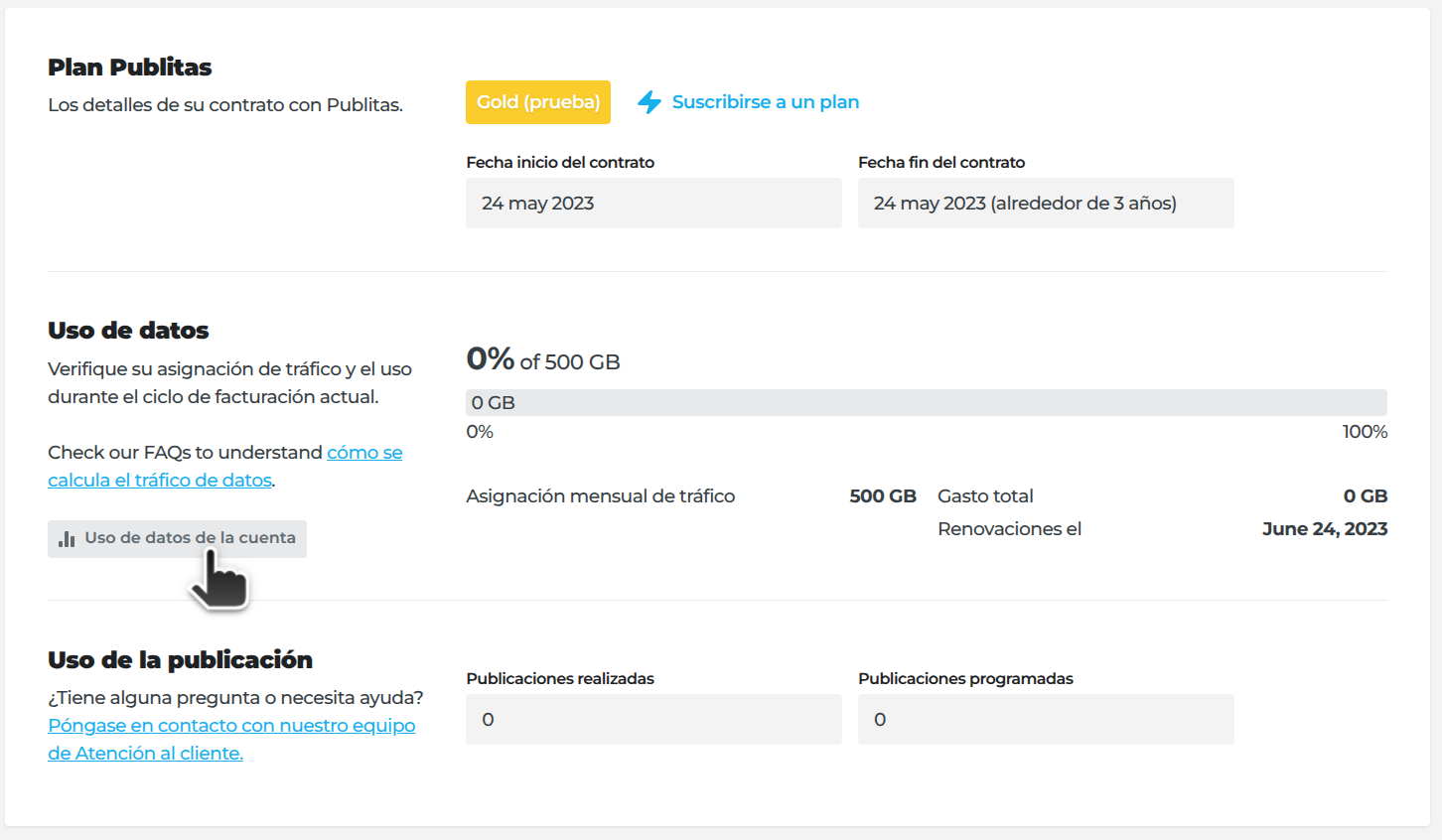The height and width of the screenshot is (840, 1442).
Task: Click the 0% of 500 GB usage summary
Action: pos(543,359)
